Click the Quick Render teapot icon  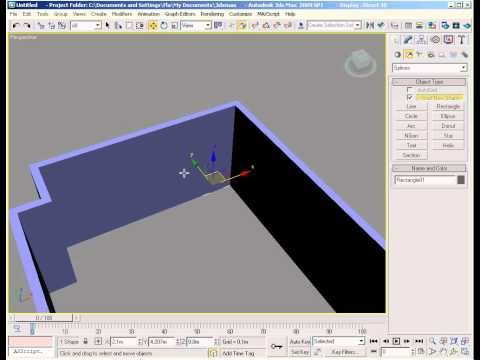[467, 25]
